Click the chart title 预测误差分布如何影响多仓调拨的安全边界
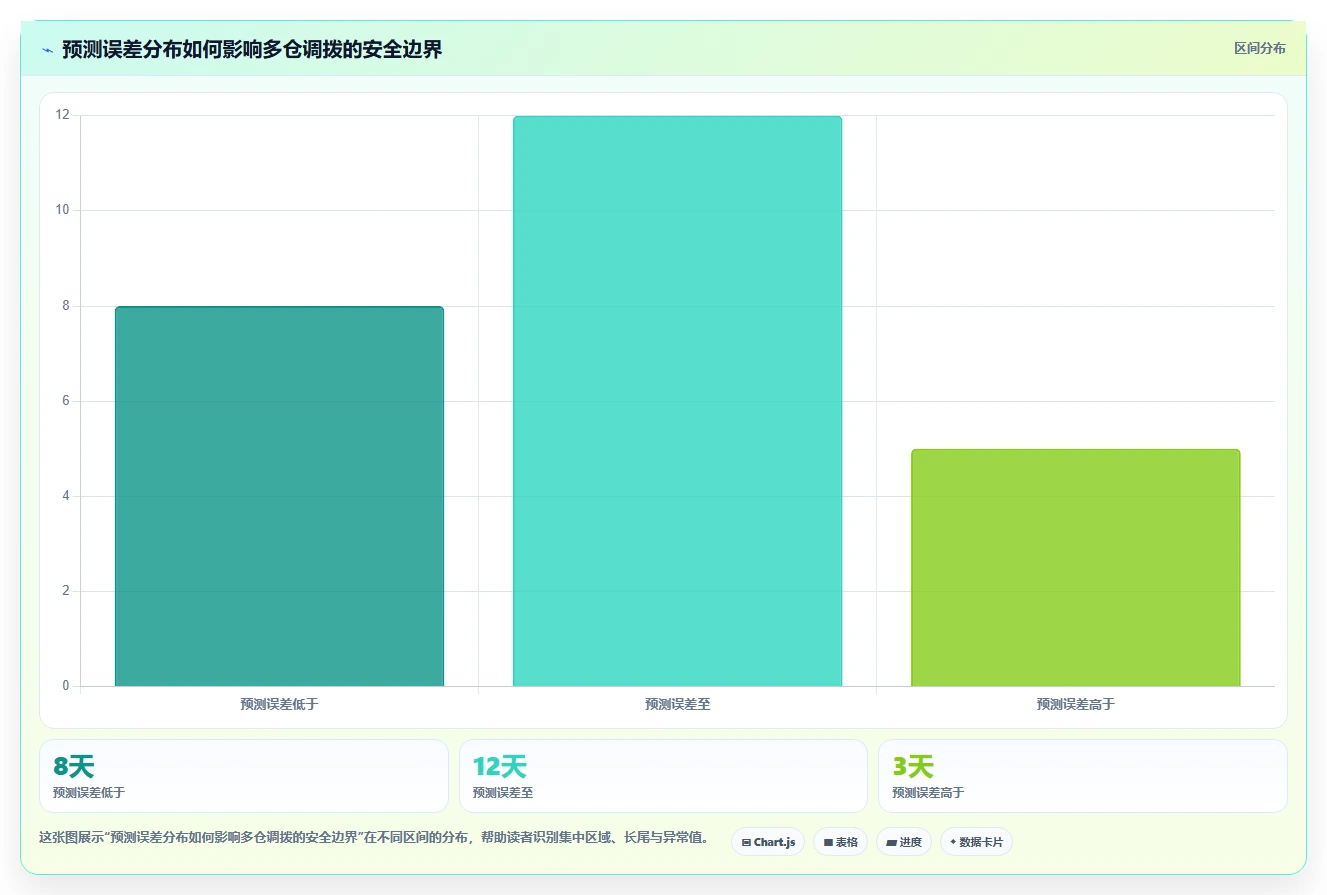 pos(252,49)
